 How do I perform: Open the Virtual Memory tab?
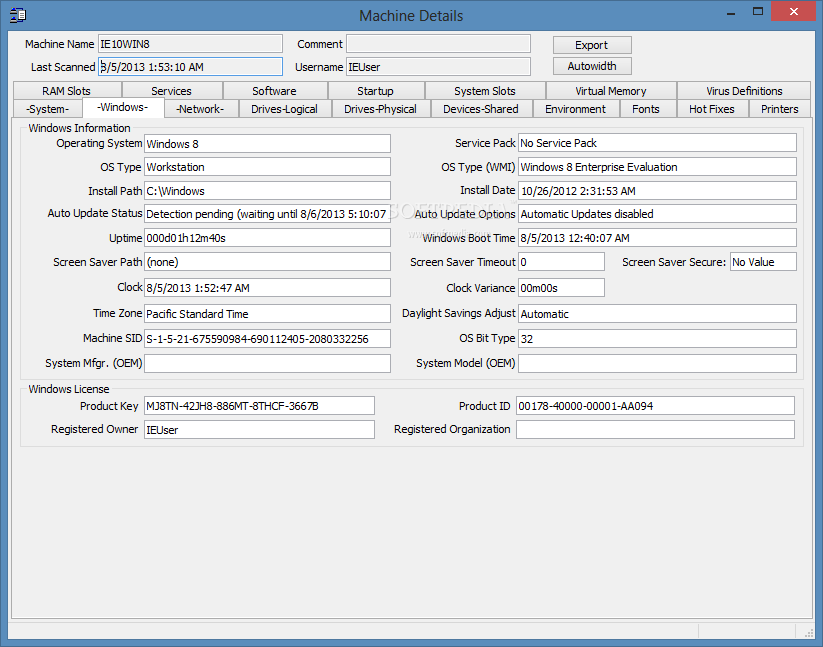pos(610,91)
